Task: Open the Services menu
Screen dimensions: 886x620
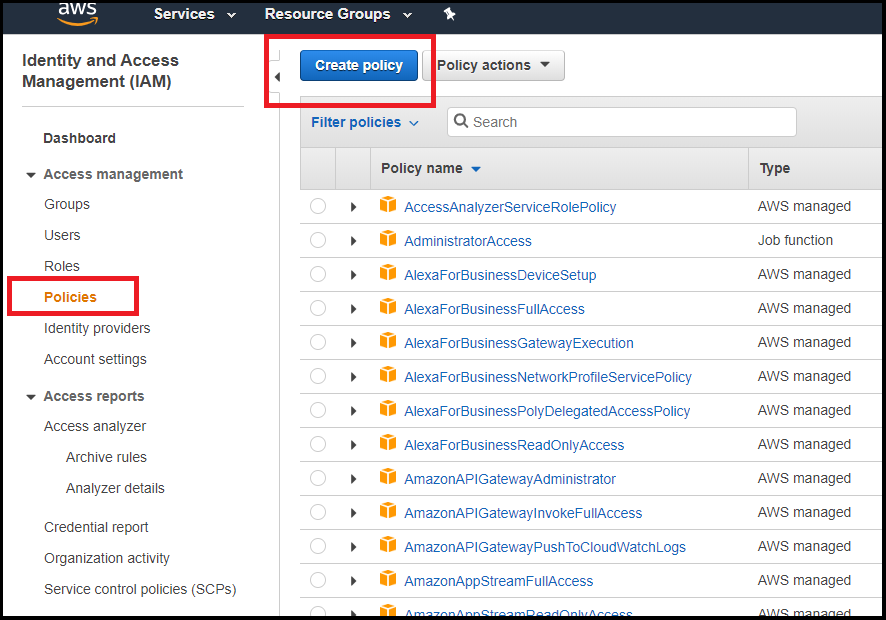Action: pos(195,14)
